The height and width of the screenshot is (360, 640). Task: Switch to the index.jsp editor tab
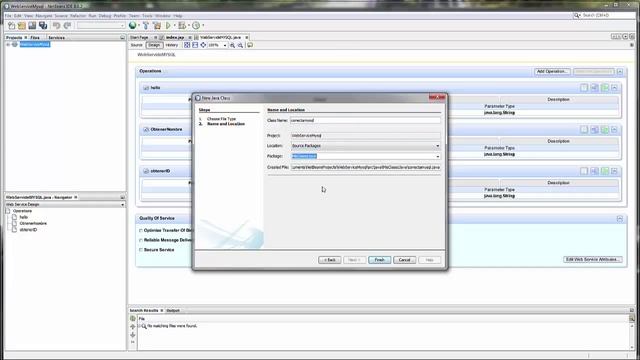[175, 38]
